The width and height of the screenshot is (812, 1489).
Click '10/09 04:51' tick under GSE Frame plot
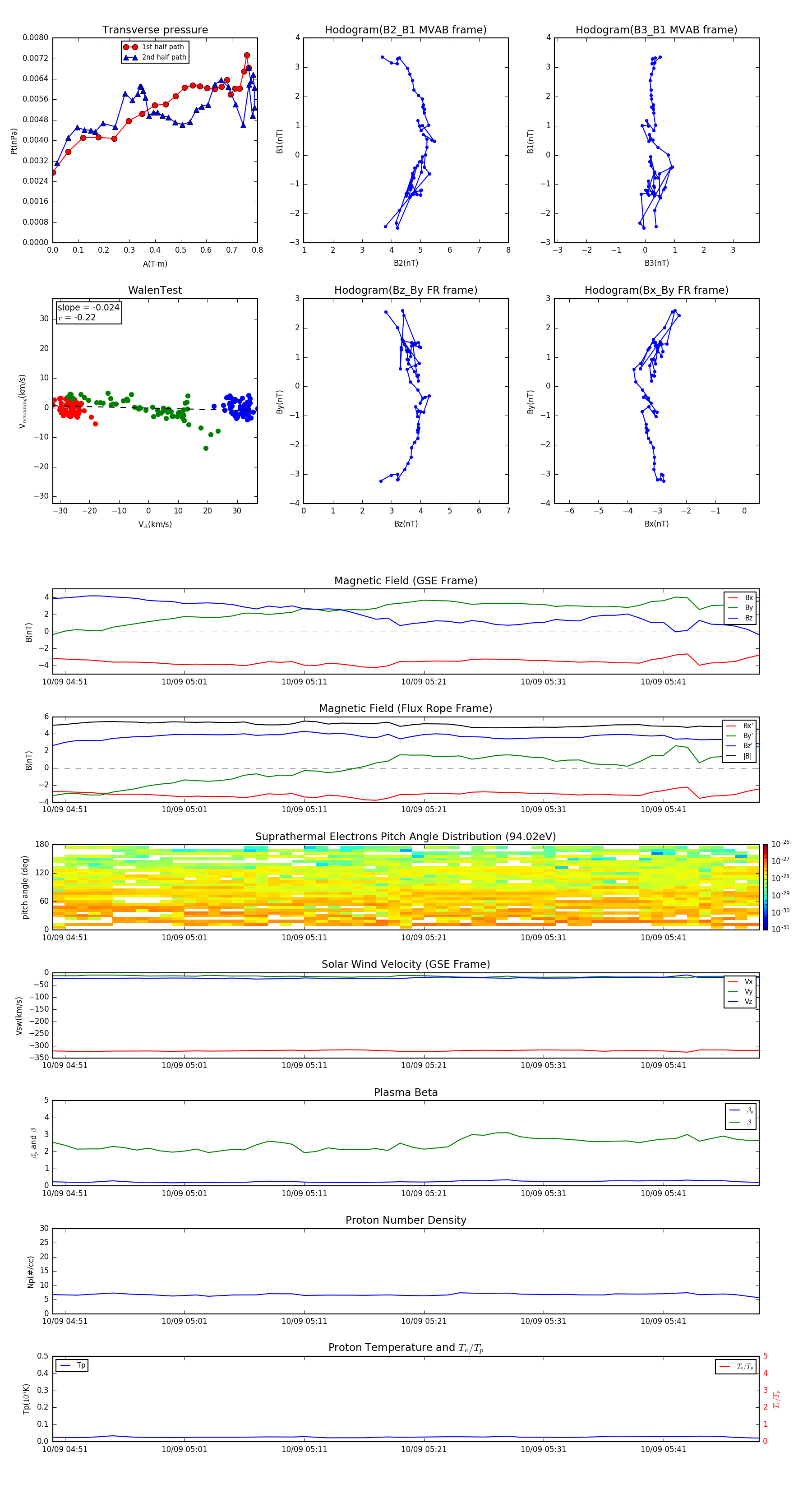point(65,681)
